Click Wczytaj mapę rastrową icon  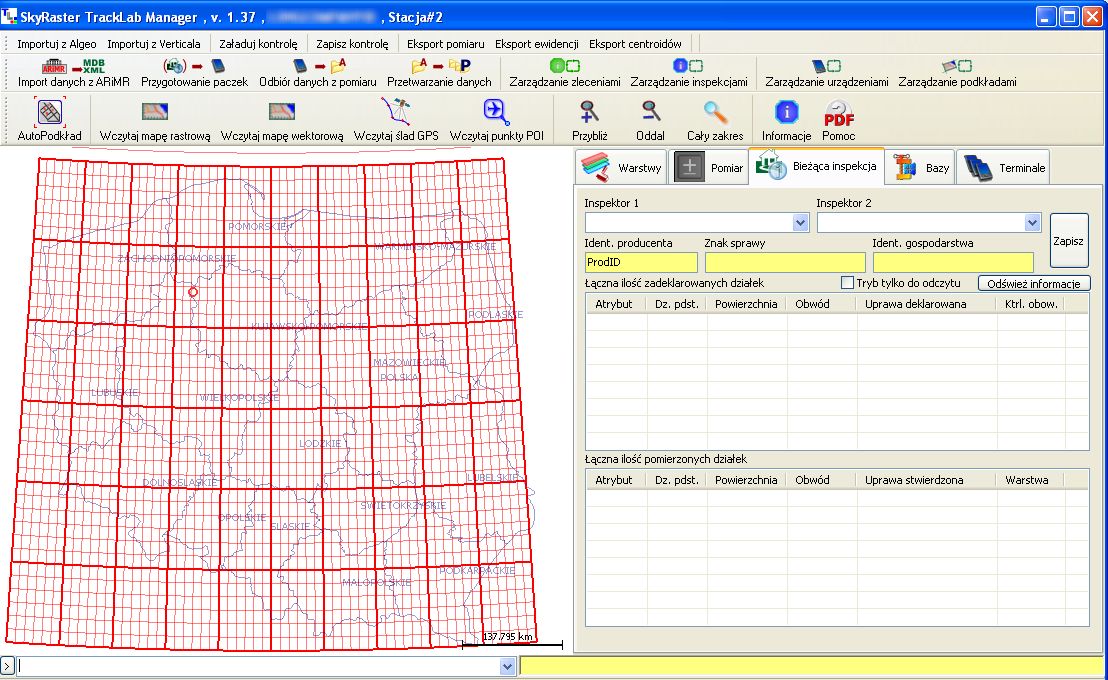[x=155, y=112]
